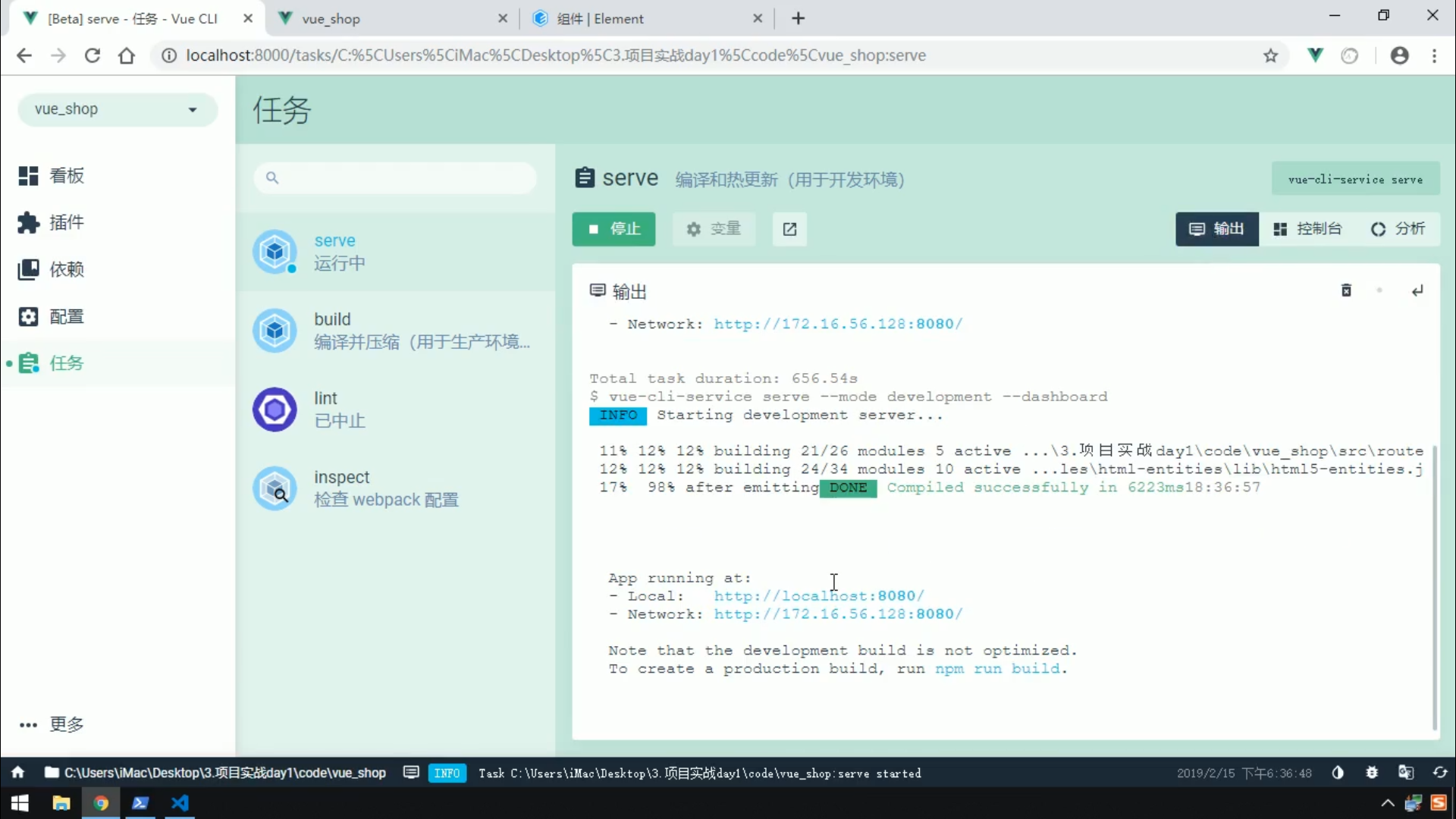Image resolution: width=1456 pixels, height=819 pixels.
Task: Open the Chrome profile avatar menu
Action: tap(1400, 55)
